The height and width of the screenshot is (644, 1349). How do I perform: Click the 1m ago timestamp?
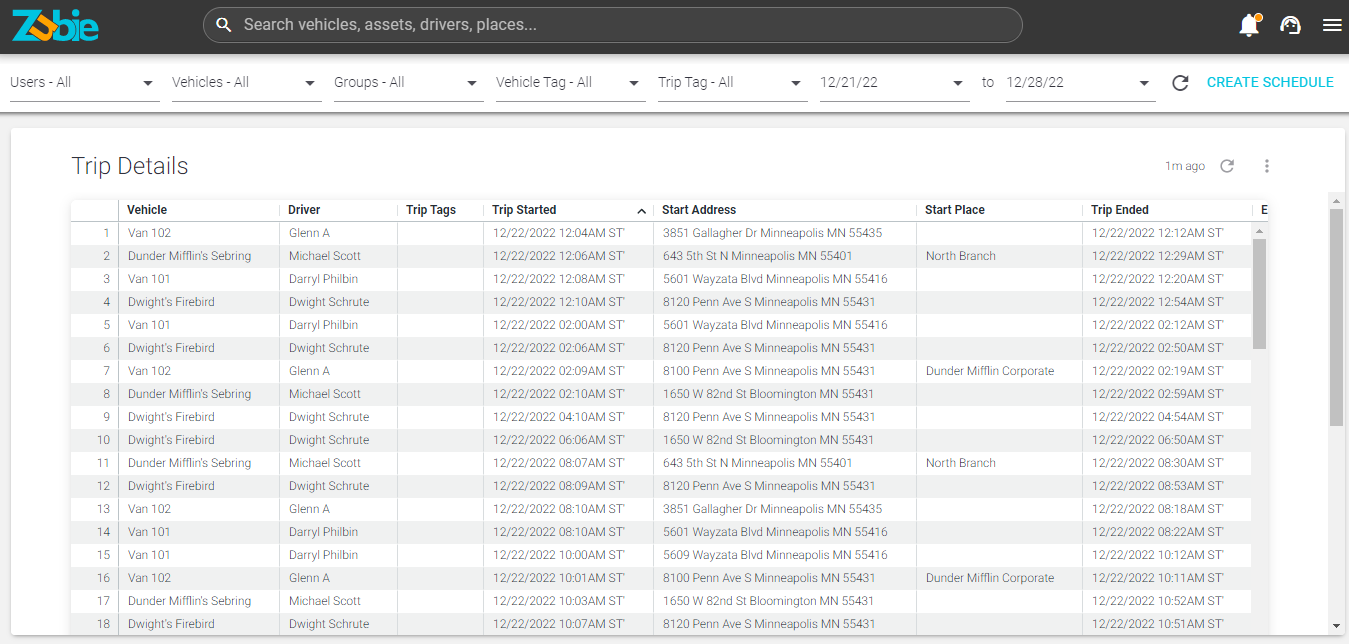tap(1185, 166)
